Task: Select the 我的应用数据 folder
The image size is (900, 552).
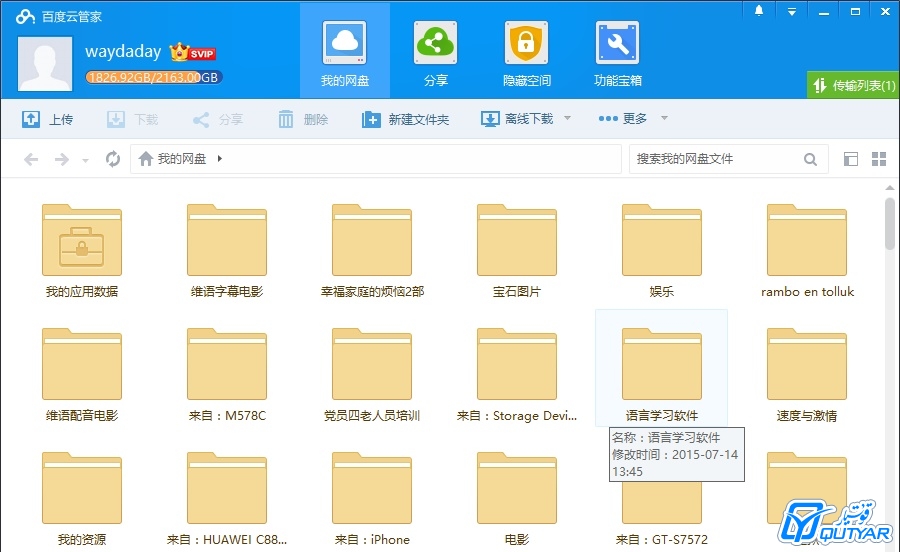Action: (82, 251)
